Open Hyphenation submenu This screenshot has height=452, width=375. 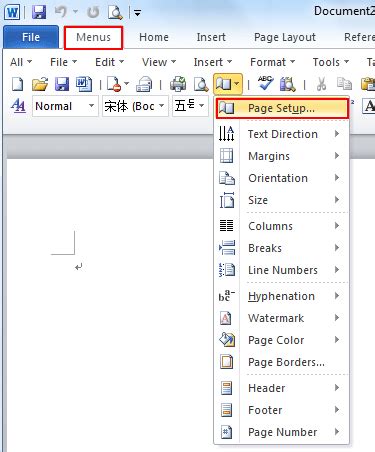[281, 296]
